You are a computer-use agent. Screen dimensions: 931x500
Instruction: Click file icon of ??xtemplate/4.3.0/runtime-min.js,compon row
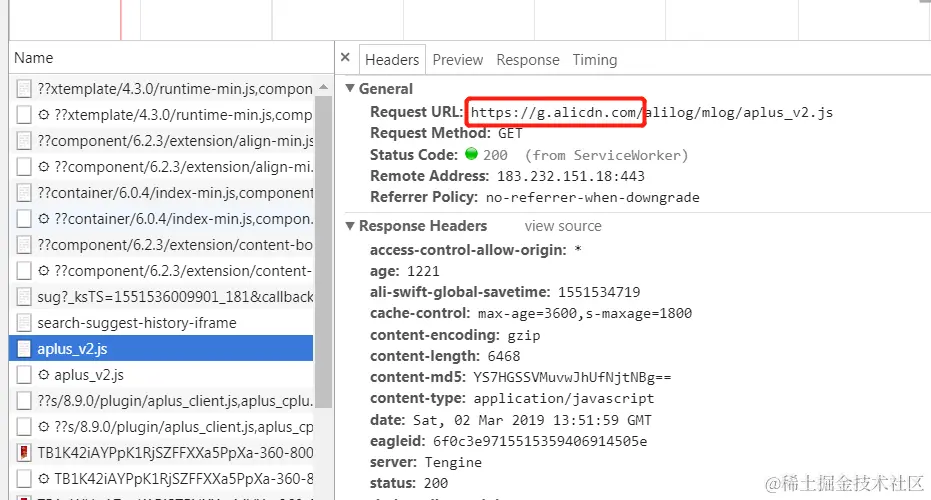[x=24, y=88]
